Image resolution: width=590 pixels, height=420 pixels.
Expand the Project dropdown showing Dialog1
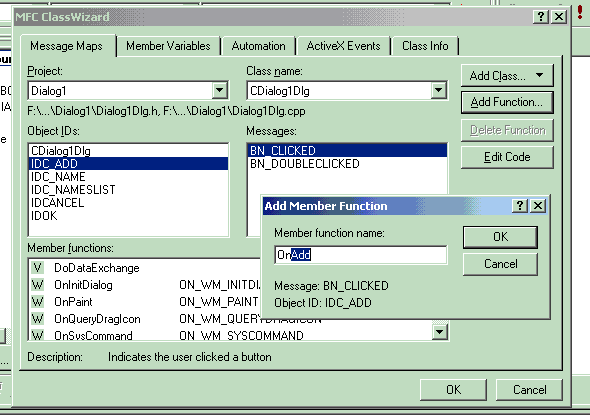tap(219, 90)
